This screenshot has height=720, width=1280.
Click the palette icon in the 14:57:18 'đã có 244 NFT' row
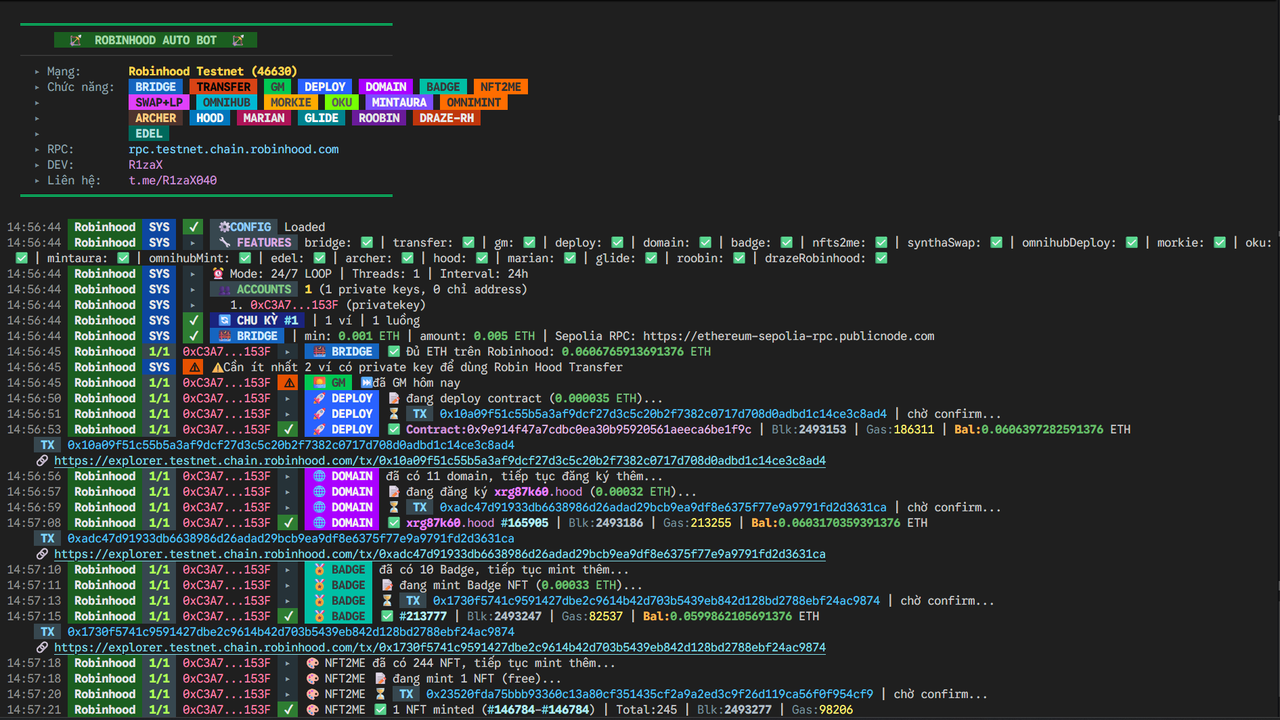coord(312,663)
